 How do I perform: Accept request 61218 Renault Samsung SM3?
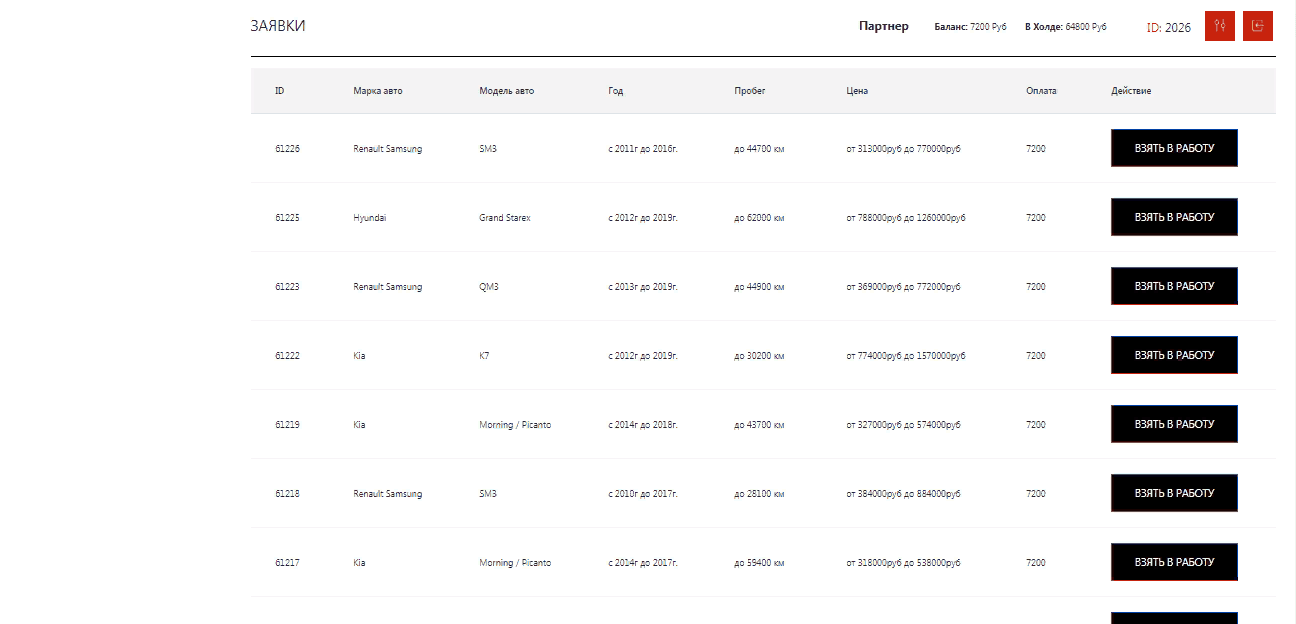click(x=1174, y=493)
